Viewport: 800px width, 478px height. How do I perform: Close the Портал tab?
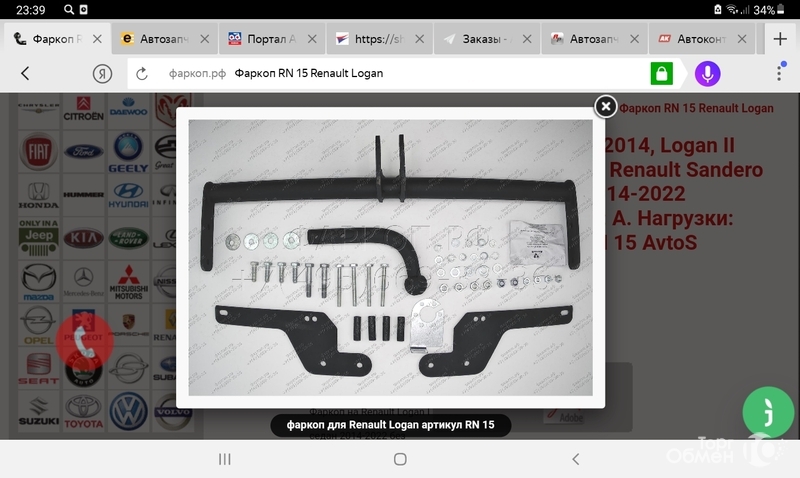coord(312,39)
